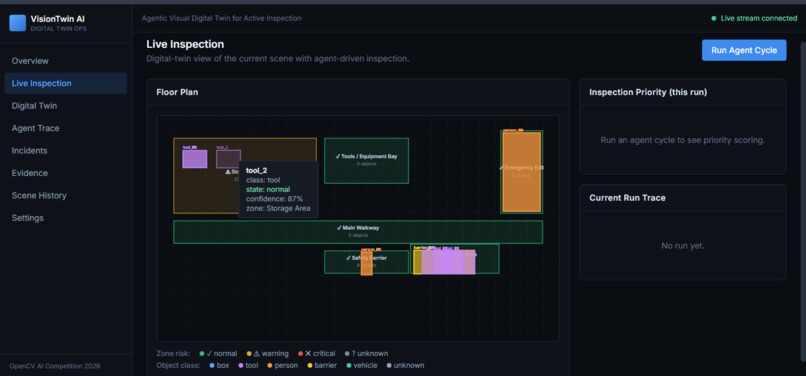Click the "No run yet." message
This screenshot has width=806, height=376.
tap(683, 246)
